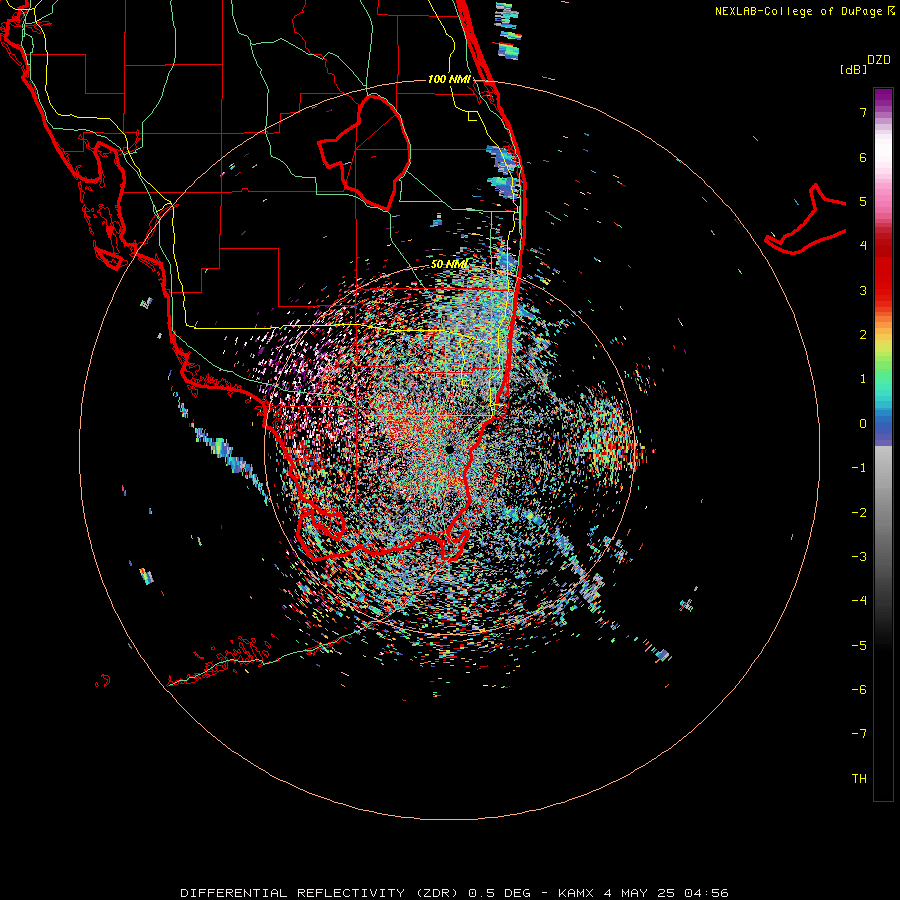Click the -1 value on color scale
The width and height of the screenshot is (900, 900).
[x=859, y=468]
